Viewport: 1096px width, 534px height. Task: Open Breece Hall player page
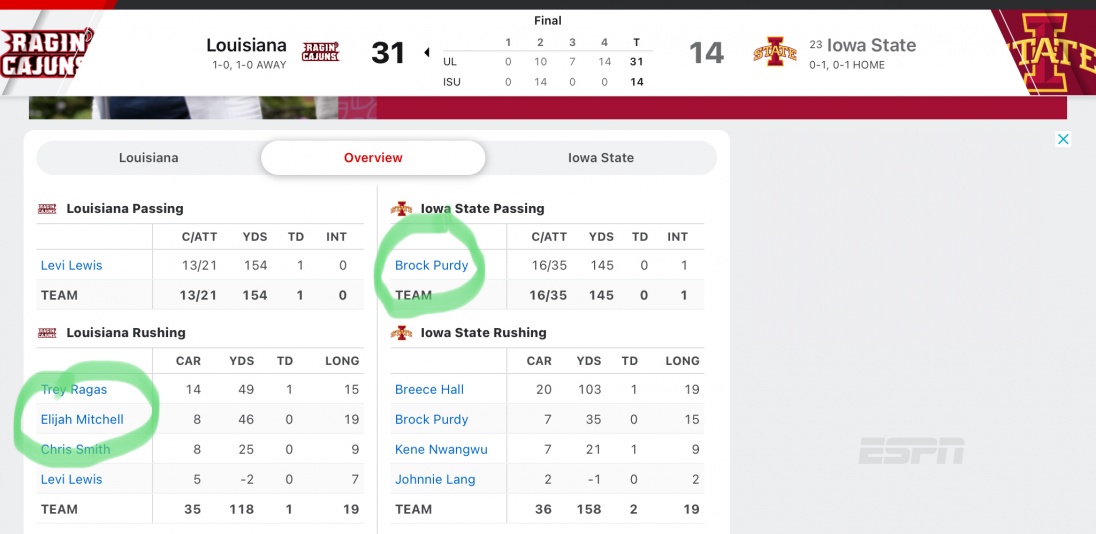pyautogui.click(x=430, y=389)
